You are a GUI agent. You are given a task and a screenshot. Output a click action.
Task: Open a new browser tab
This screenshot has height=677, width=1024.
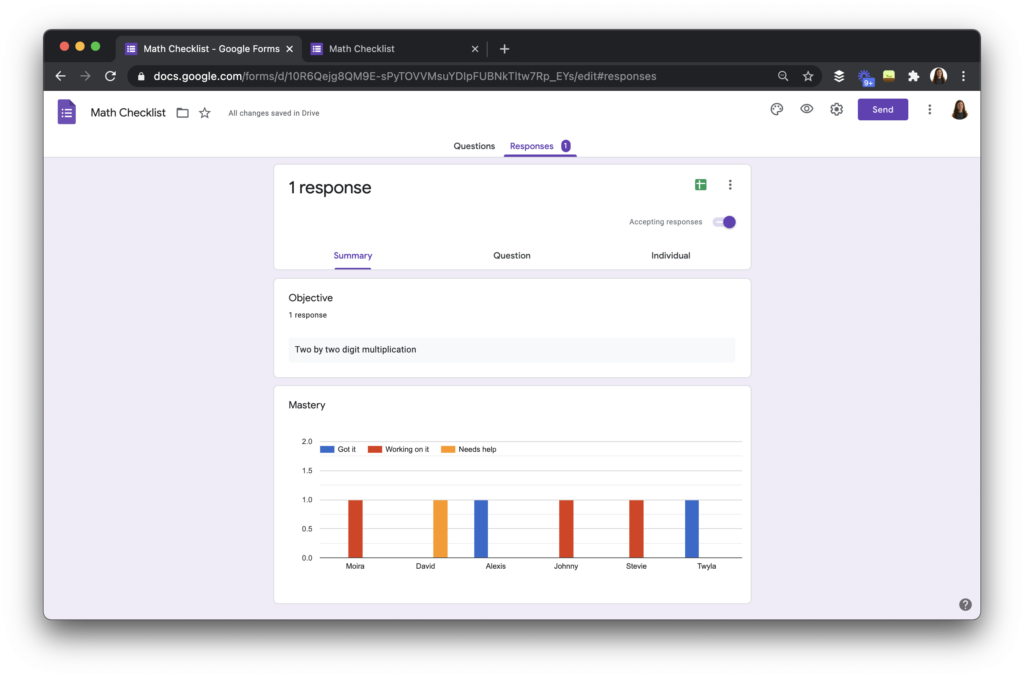[x=504, y=47]
